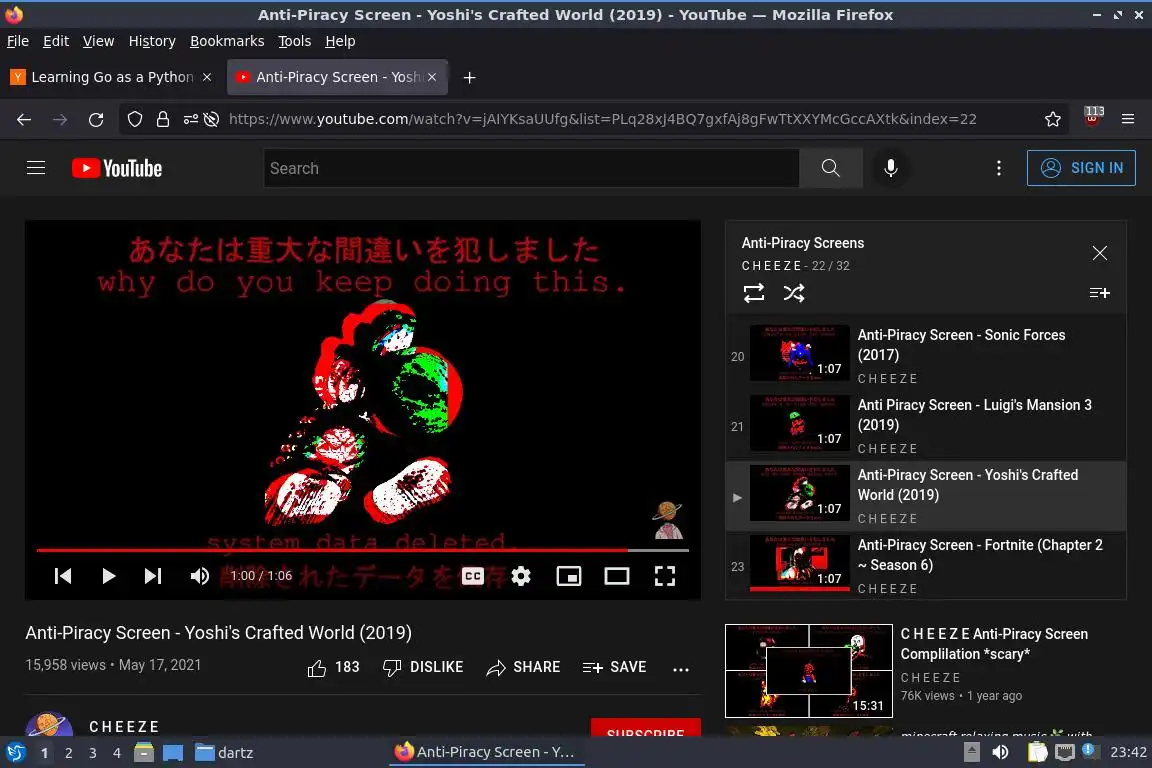Image resolution: width=1152 pixels, height=768 pixels.
Task: Subscribe to the CHEEZE channel
Action: click(x=646, y=728)
